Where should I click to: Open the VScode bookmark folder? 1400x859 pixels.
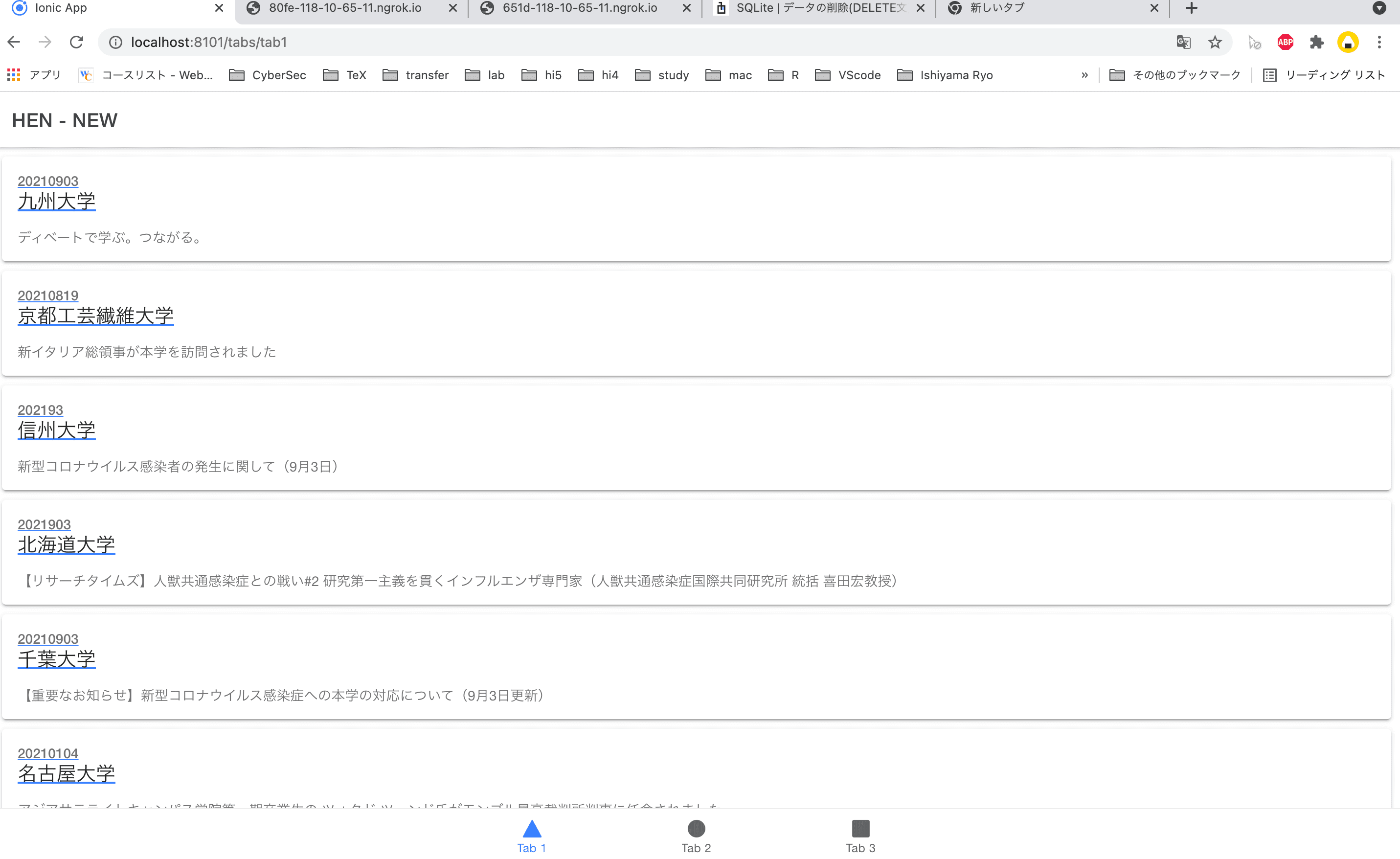[848, 75]
